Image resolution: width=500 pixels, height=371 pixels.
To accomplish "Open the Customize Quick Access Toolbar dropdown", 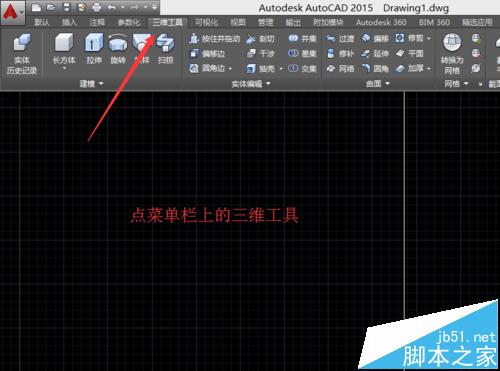I will point(154,7).
